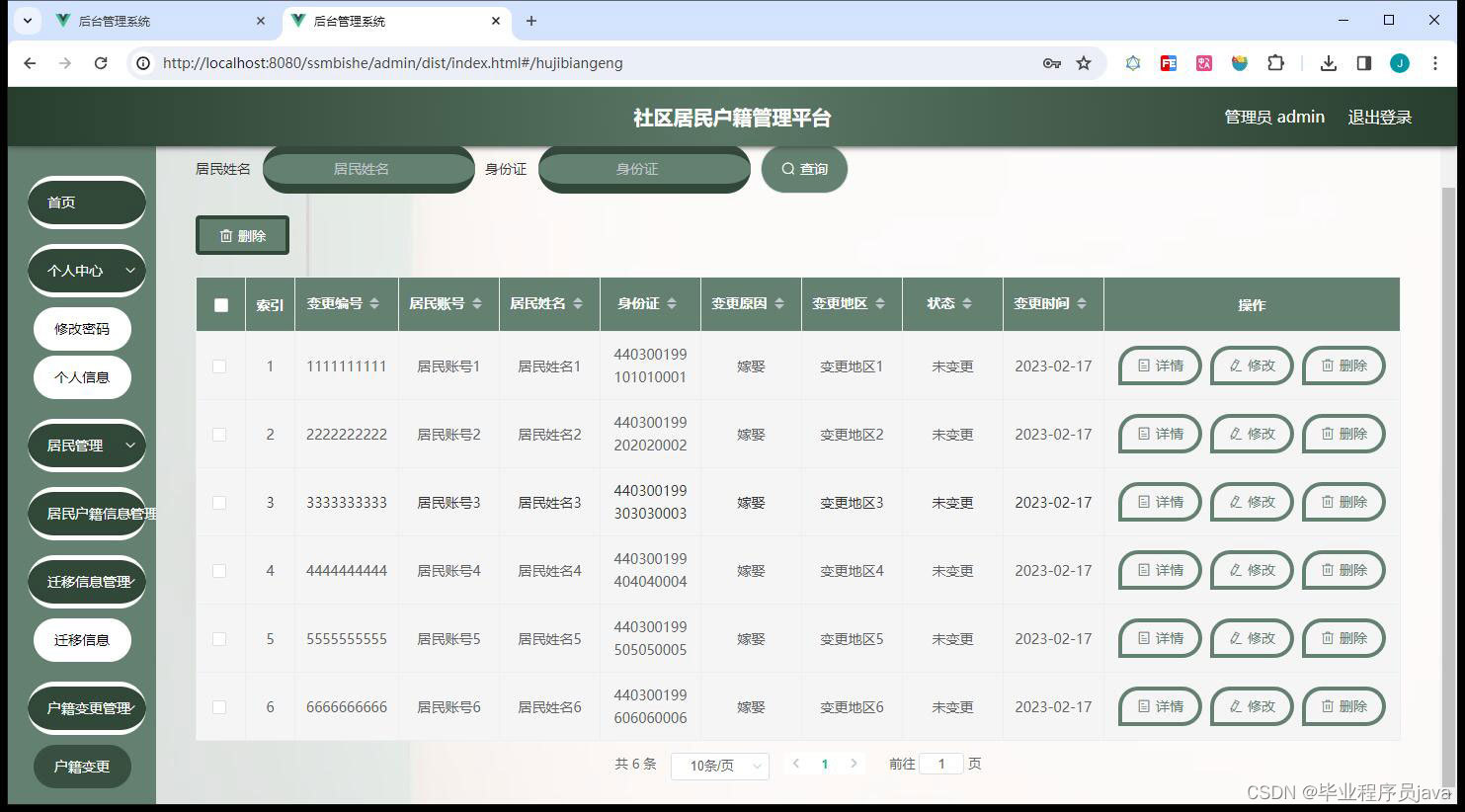
Task: View site information icon in address bar
Action: tap(143, 63)
